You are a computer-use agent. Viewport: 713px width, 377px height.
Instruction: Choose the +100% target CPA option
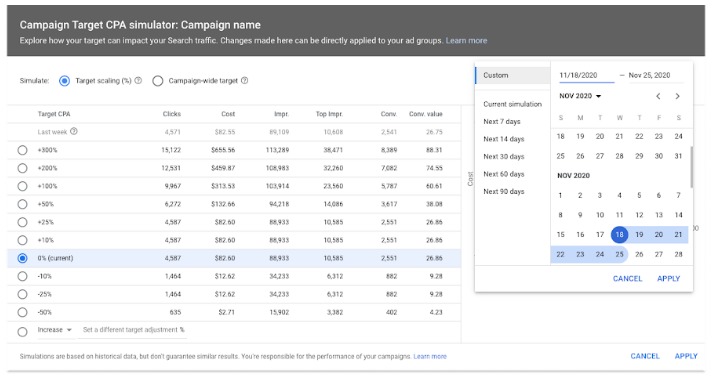tap(22, 186)
